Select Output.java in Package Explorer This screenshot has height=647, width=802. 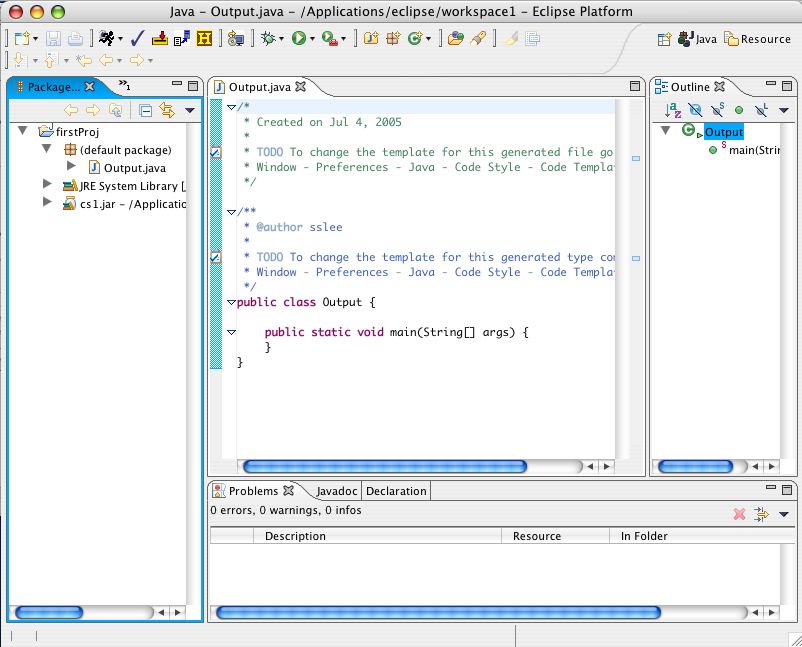coord(134,168)
